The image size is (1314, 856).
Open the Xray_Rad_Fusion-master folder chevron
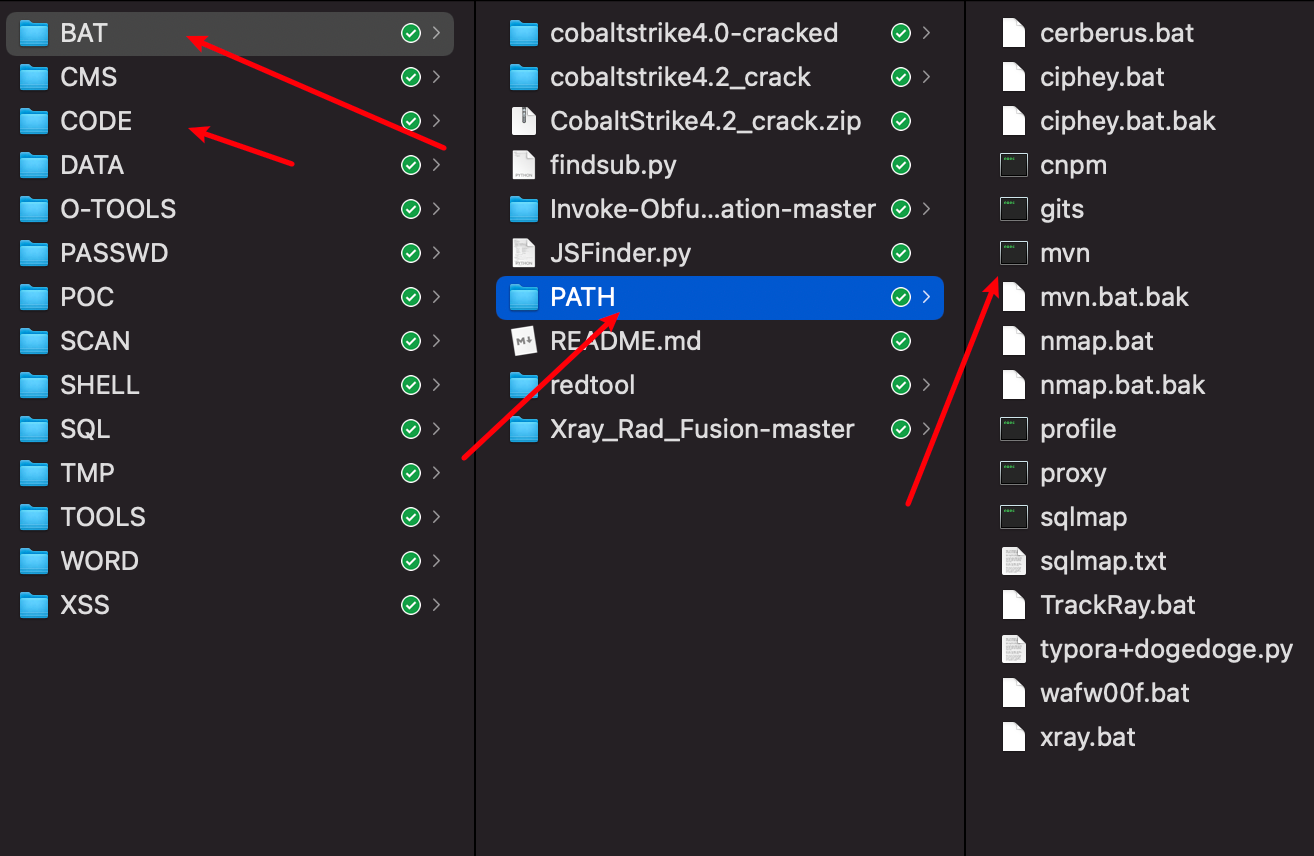coord(926,430)
